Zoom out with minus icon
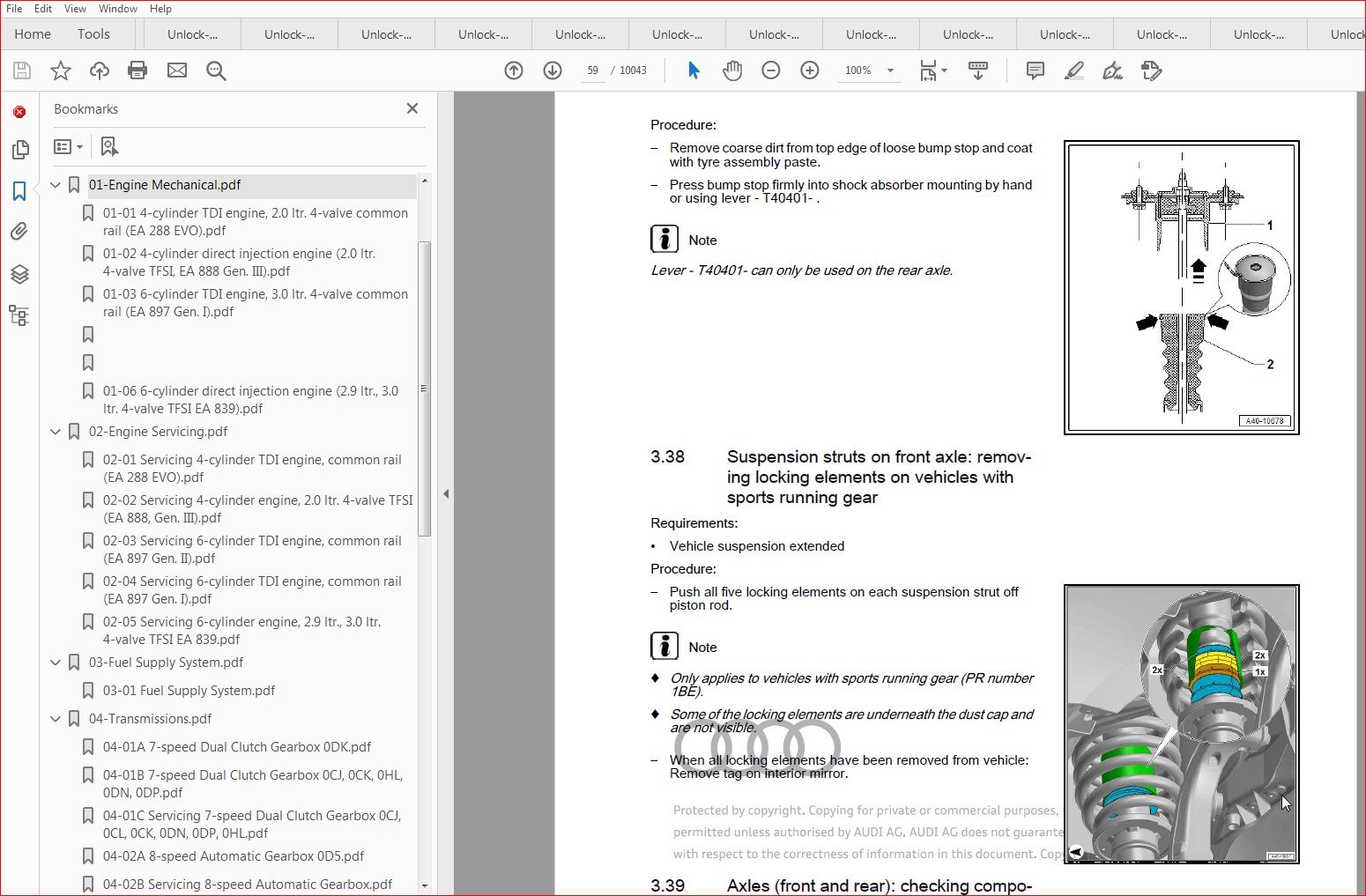1366x896 pixels. (x=771, y=70)
